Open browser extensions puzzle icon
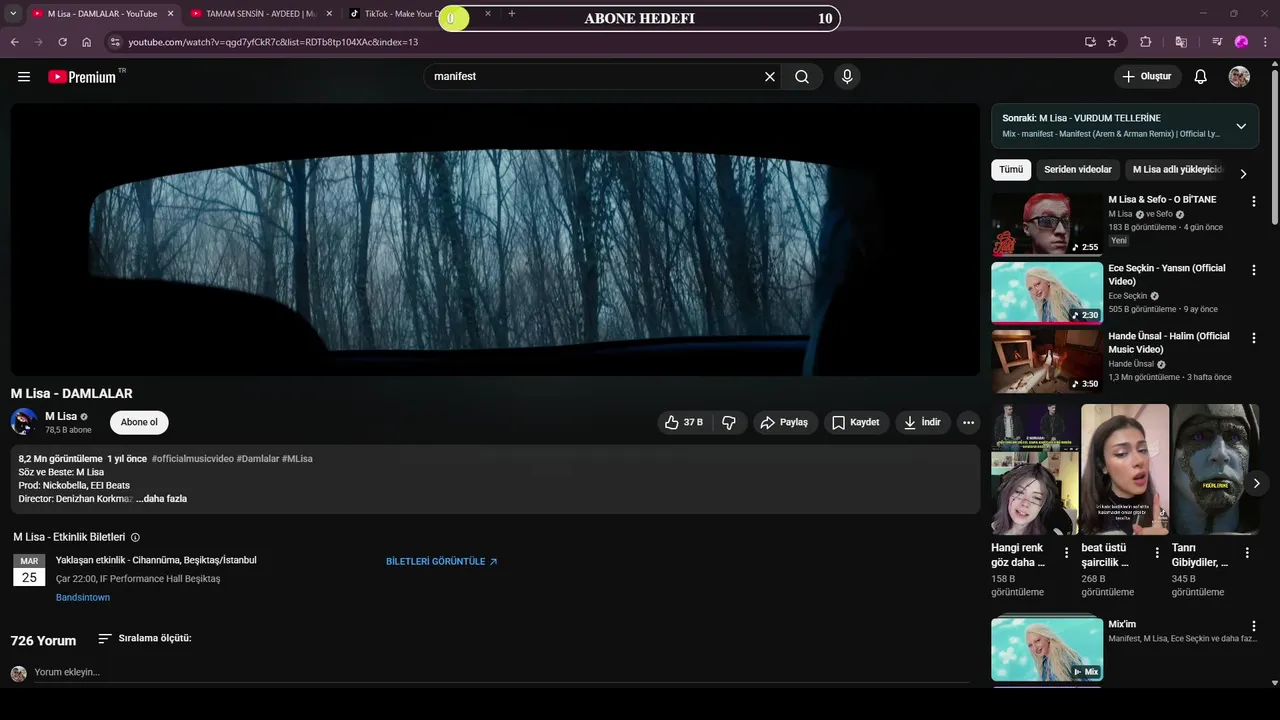Image resolution: width=1280 pixels, height=720 pixels. [x=1146, y=42]
